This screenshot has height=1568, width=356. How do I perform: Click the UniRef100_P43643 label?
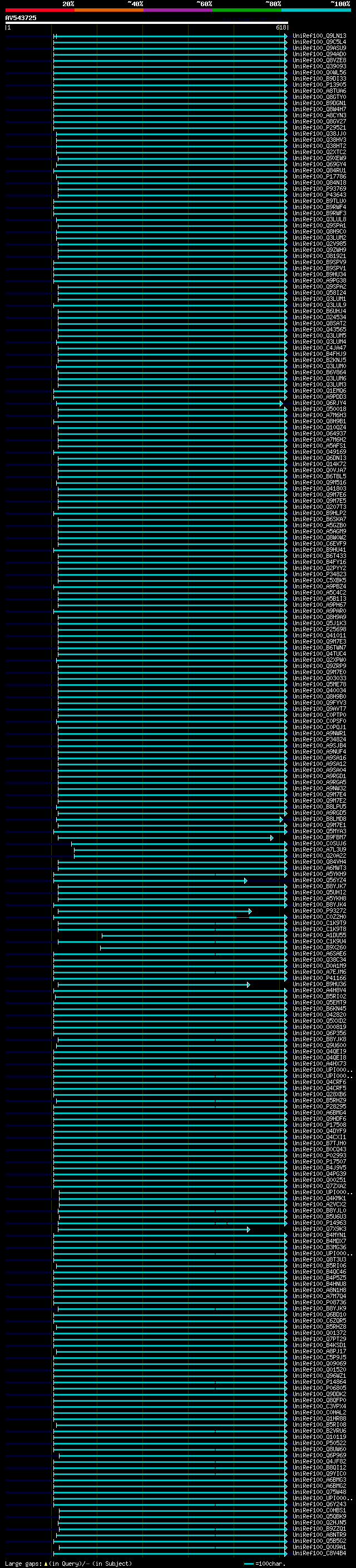(x=319, y=195)
